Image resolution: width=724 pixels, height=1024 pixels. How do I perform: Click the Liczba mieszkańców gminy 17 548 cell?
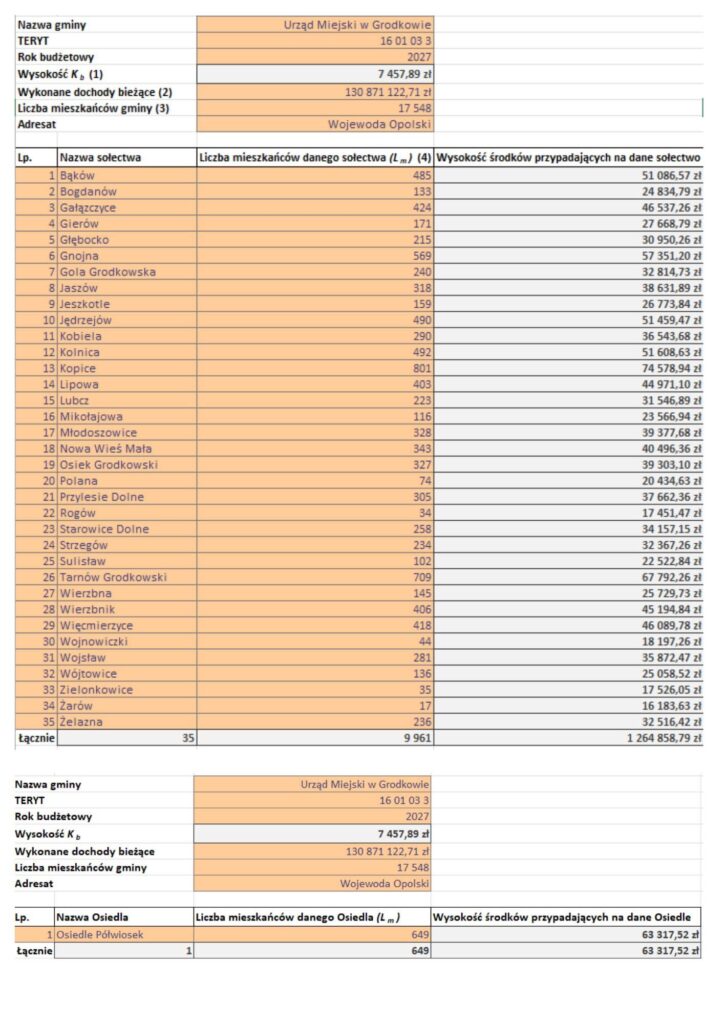[315, 108]
